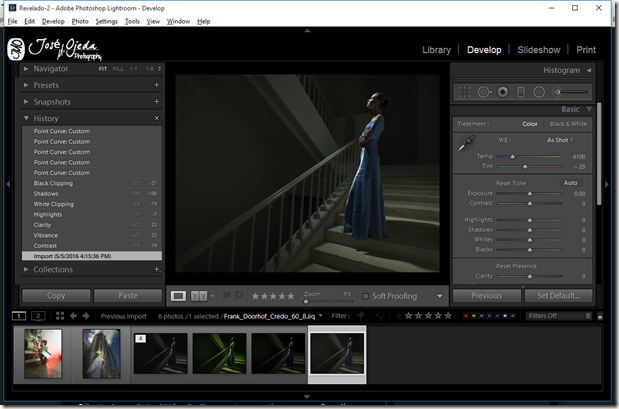
Task: Open Grid view from filmstrip bar
Action: click(x=60, y=316)
